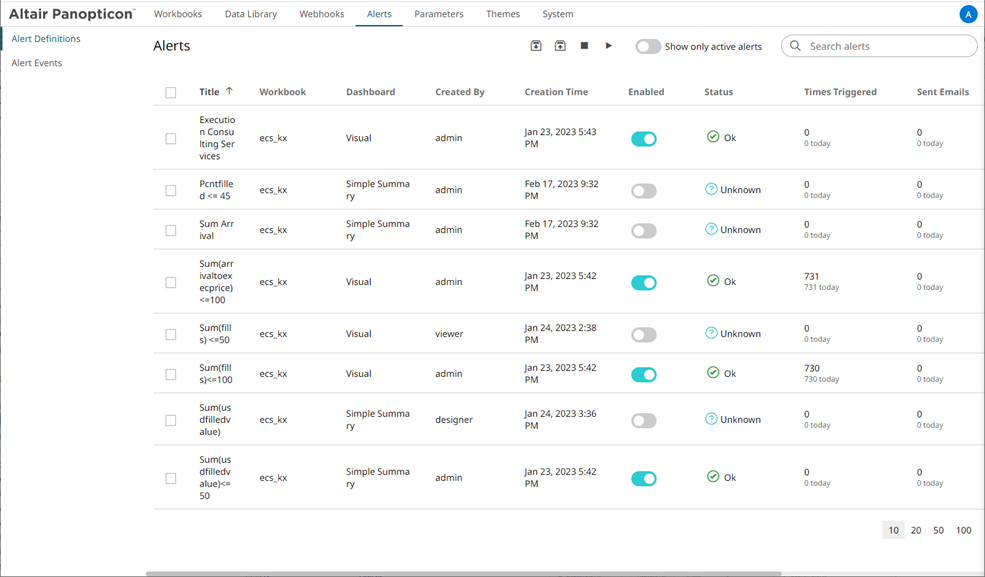Click Jan 24, 2023 2:38 PM creation time
985x577 pixels.
[x=560, y=333]
